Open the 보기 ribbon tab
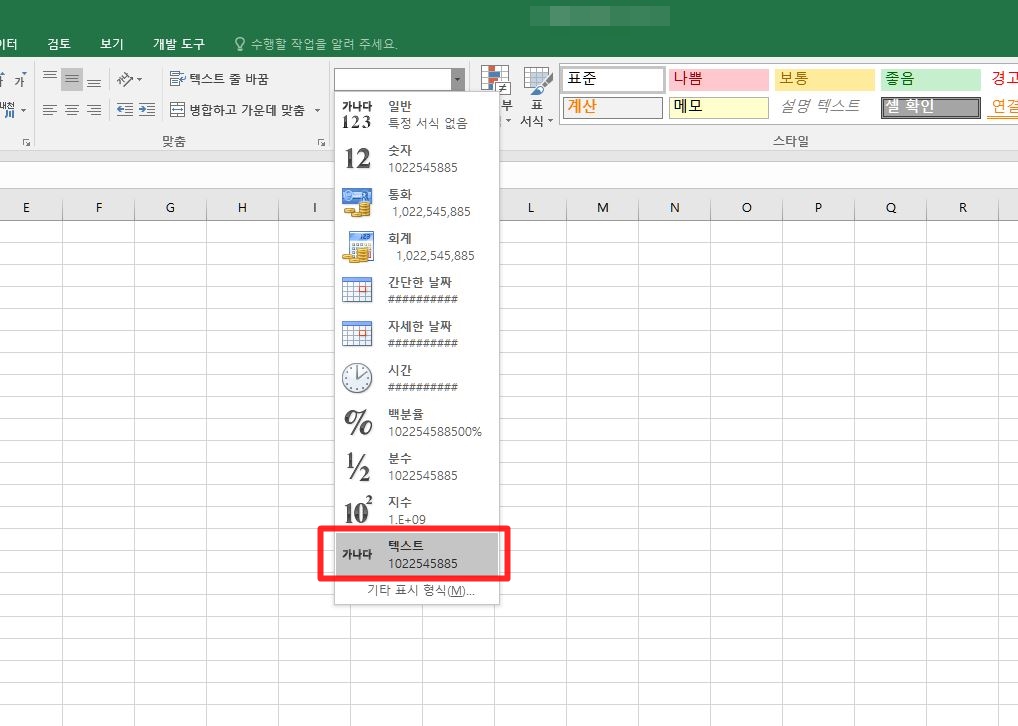This screenshot has height=726, width=1018. click(112, 44)
